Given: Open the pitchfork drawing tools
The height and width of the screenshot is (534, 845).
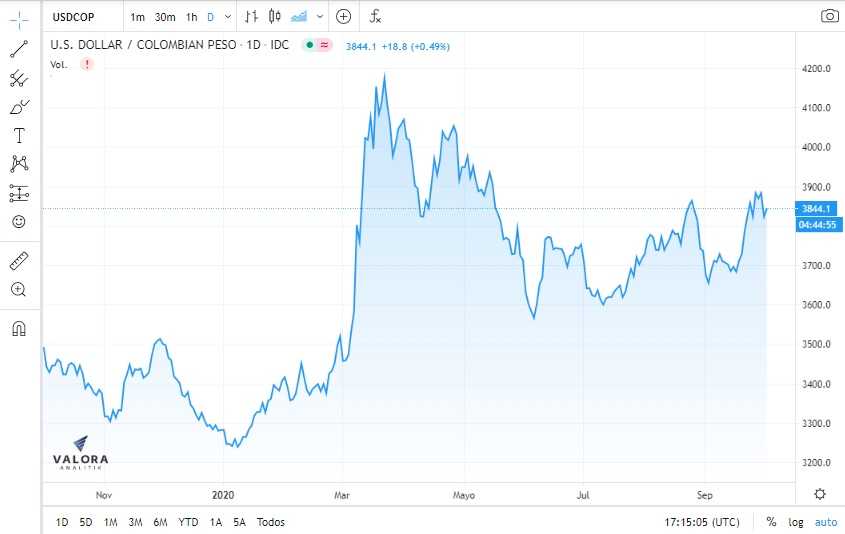Looking at the screenshot, I should pos(19,79).
